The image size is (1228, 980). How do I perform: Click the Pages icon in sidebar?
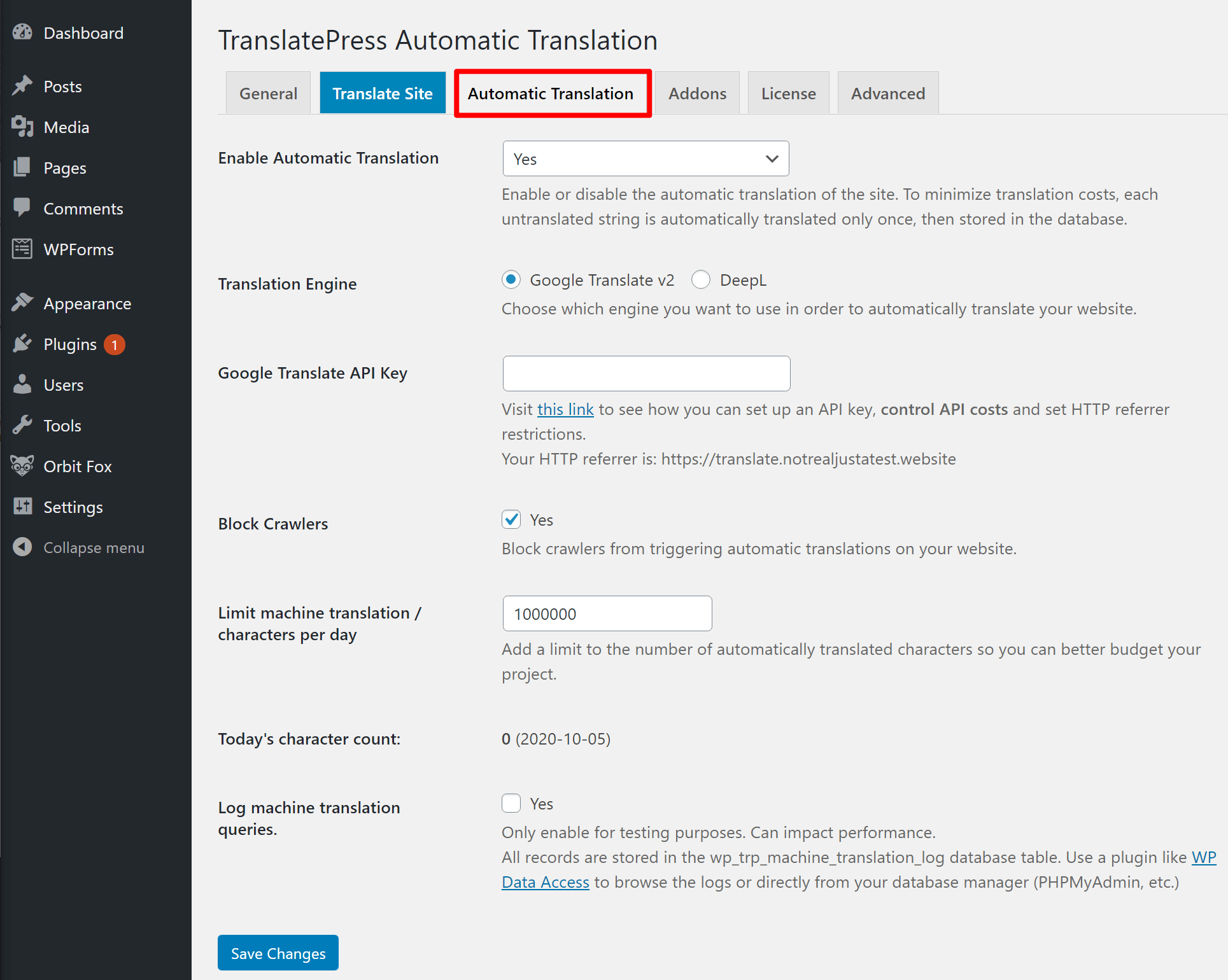tap(23, 167)
